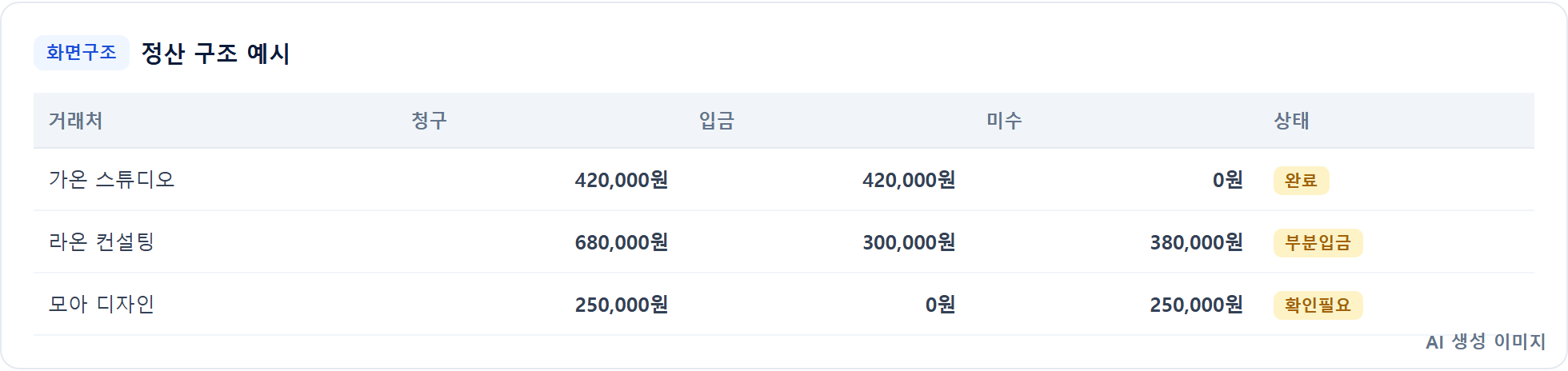Click the 화면구조 badge
The width and height of the screenshot is (1568, 371).
point(81,53)
